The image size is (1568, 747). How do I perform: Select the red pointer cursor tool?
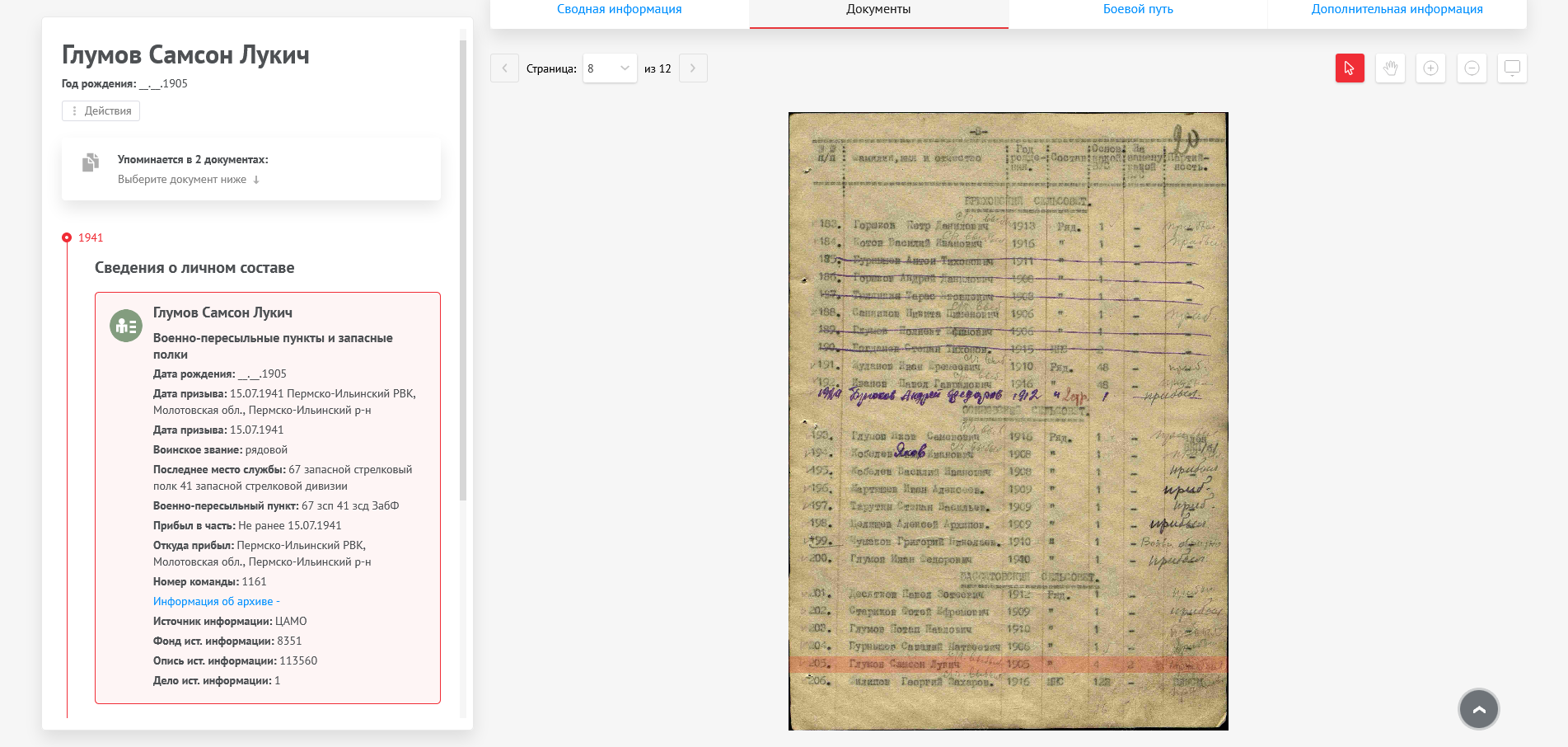pyautogui.click(x=1350, y=68)
